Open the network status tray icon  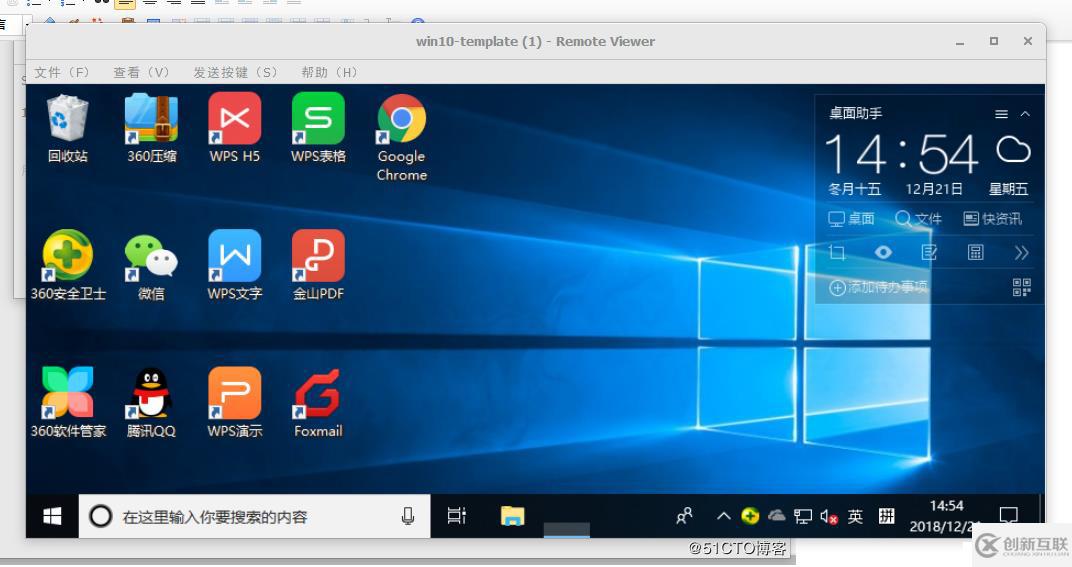(x=803, y=516)
